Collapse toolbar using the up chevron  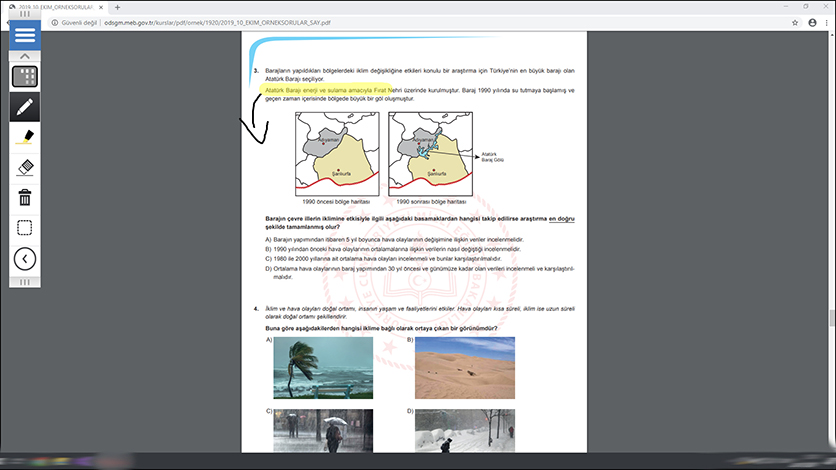tap(25, 57)
